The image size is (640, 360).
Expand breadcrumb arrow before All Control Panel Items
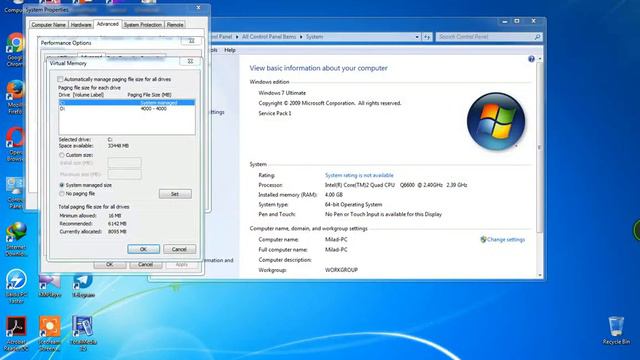pos(237,37)
